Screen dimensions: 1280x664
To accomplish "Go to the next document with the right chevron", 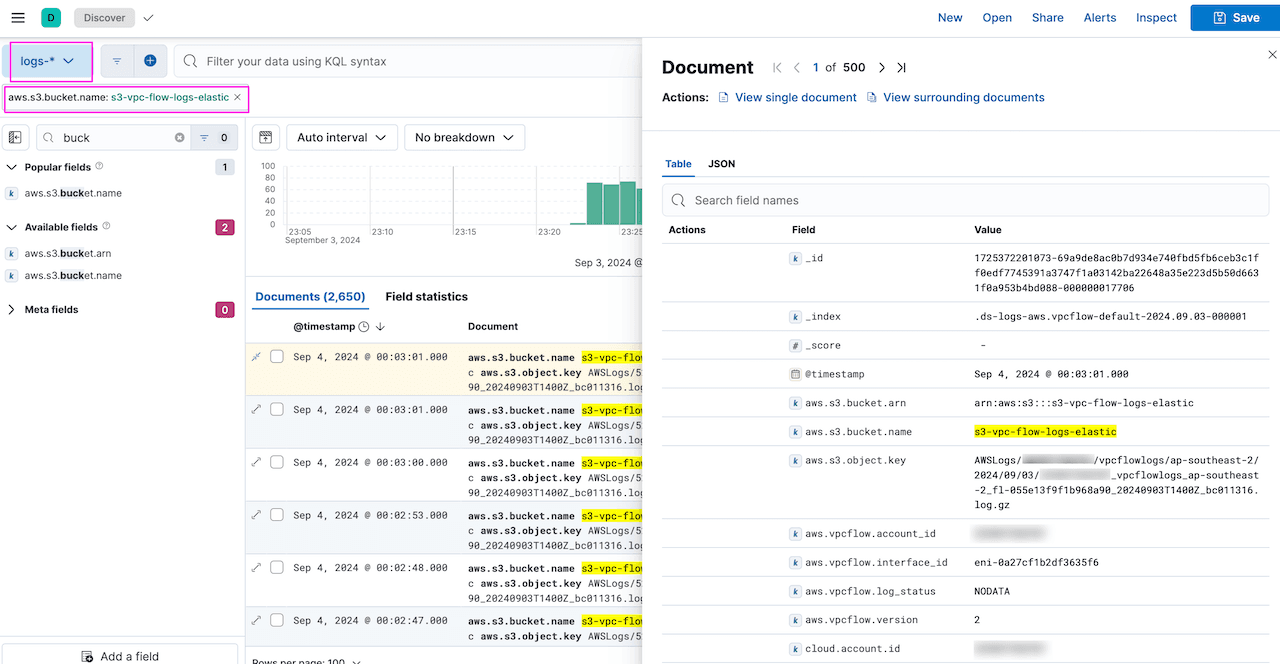I will point(881,67).
